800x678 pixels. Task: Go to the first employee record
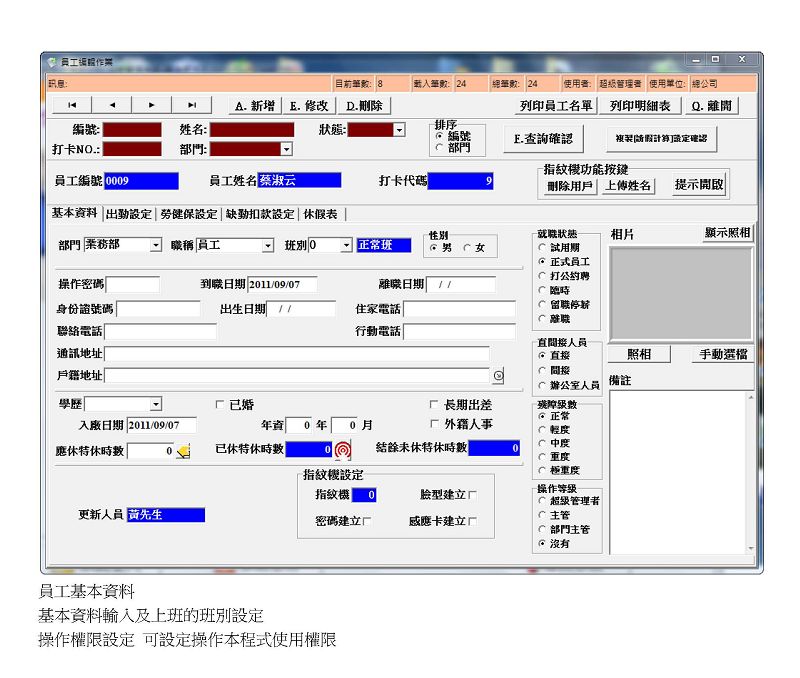pyautogui.click(x=71, y=105)
